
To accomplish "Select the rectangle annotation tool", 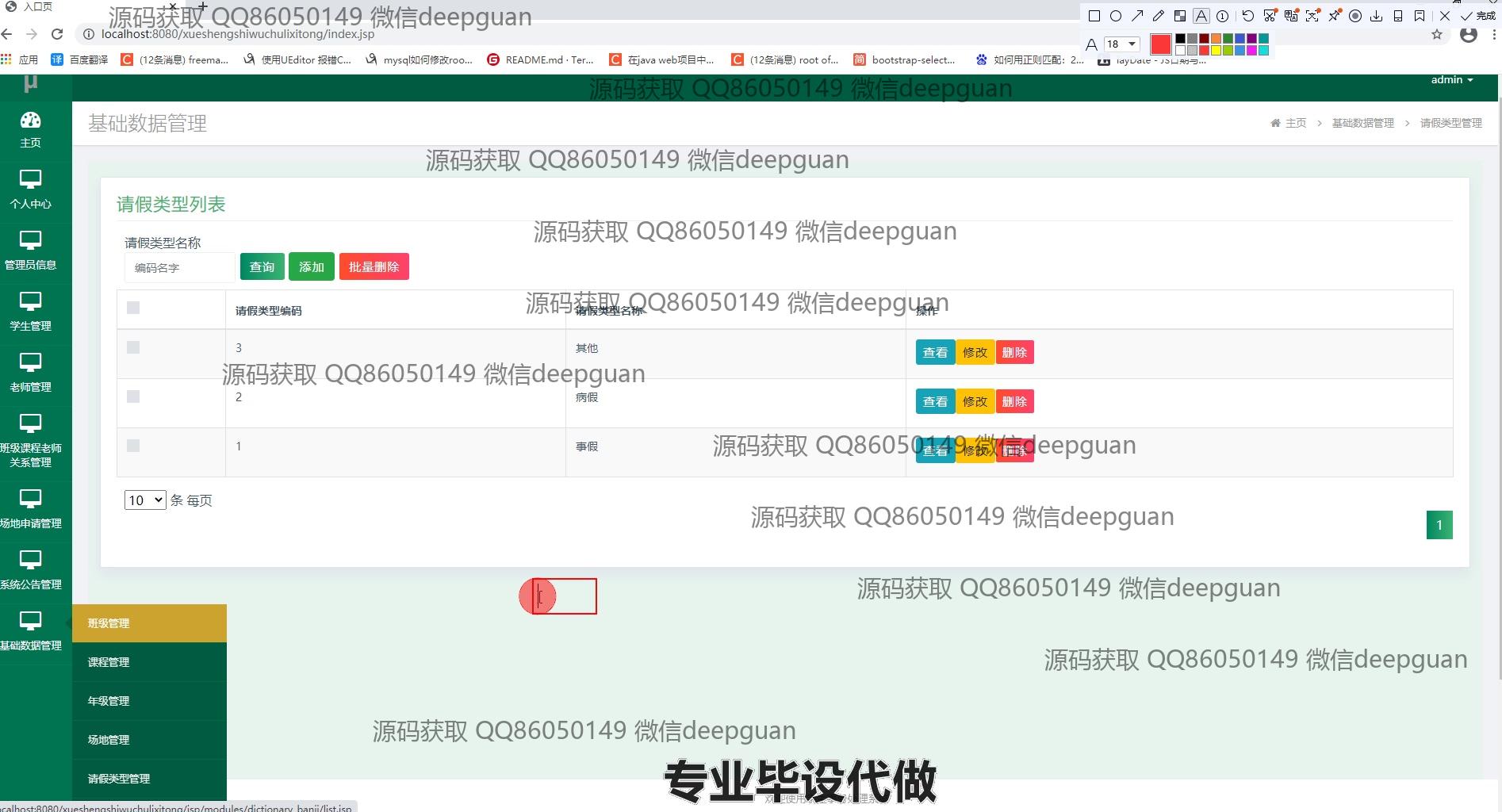I will pos(1094,16).
